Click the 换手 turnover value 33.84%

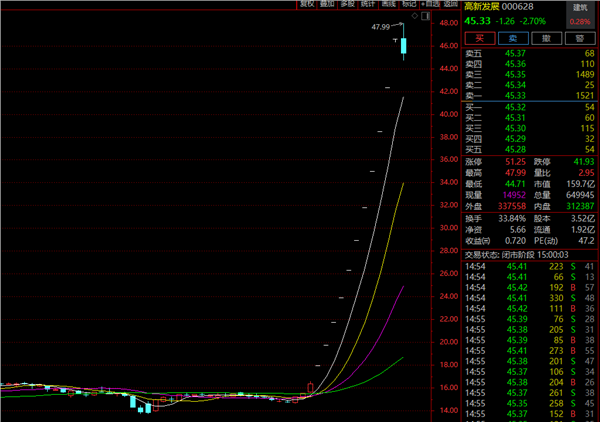pyautogui.click(x=512, y=219)
